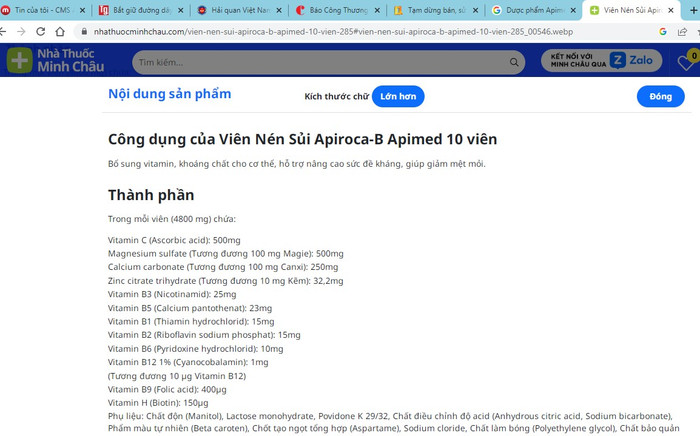Close the Dược phẩm Apimed tab
The height and width of the screenshot is (436, 700).
coord(573,10)
